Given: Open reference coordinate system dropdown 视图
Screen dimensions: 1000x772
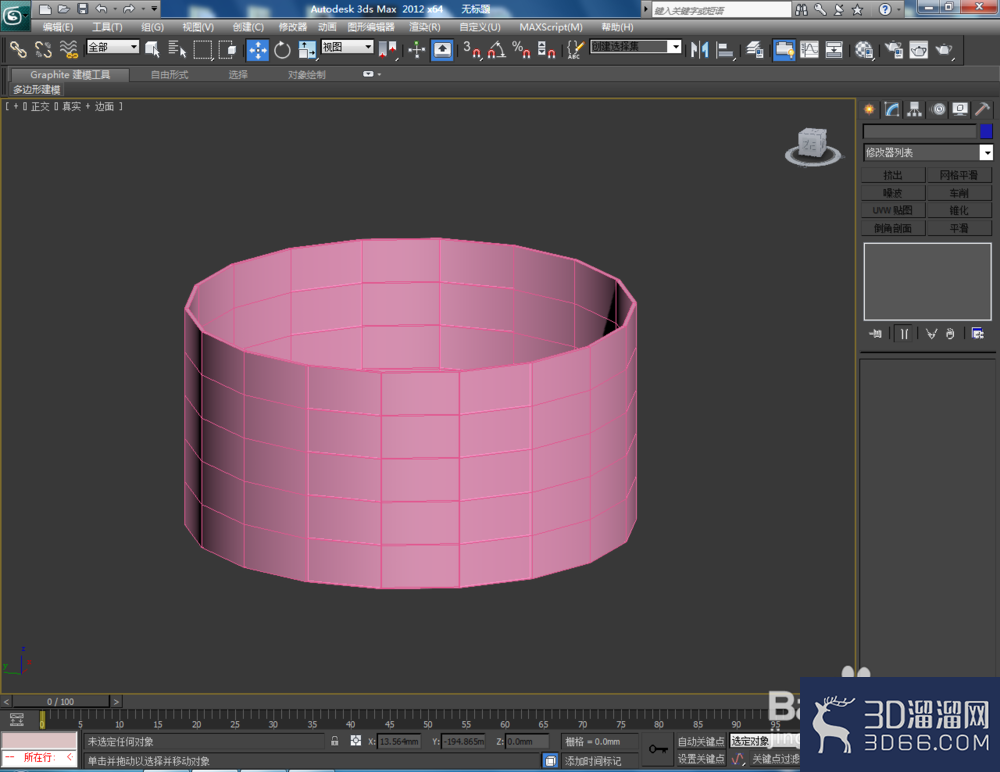Looking at the screenshot, I should tap(348, 47).
